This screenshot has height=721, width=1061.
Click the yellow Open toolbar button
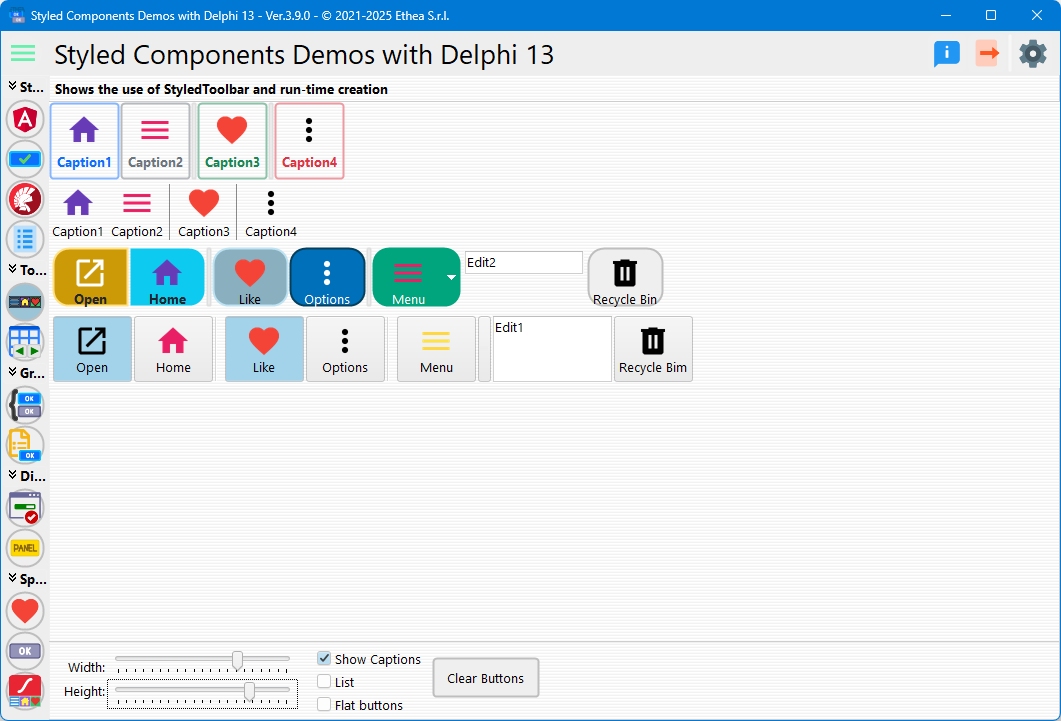pos(90,277)
